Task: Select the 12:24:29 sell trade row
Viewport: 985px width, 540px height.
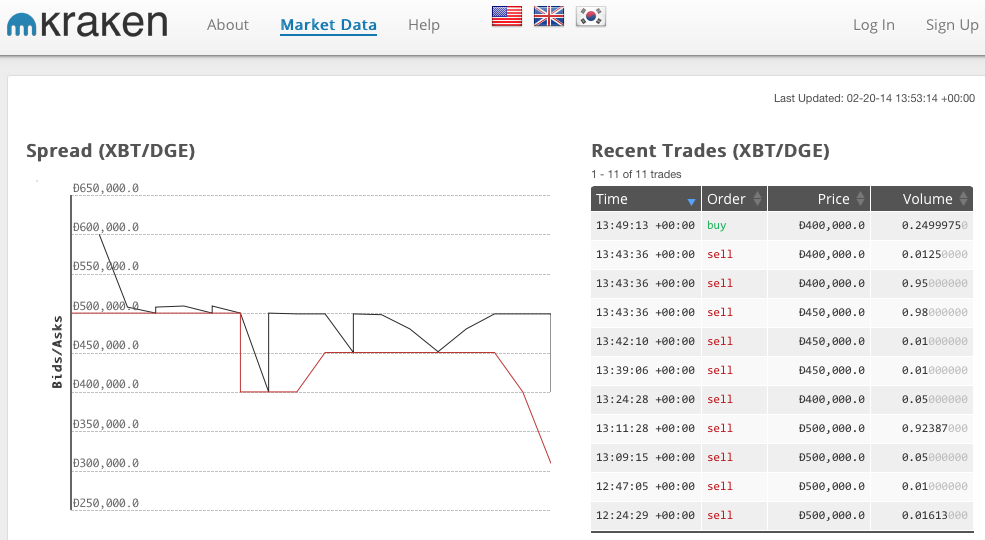Action: point(781,516)
